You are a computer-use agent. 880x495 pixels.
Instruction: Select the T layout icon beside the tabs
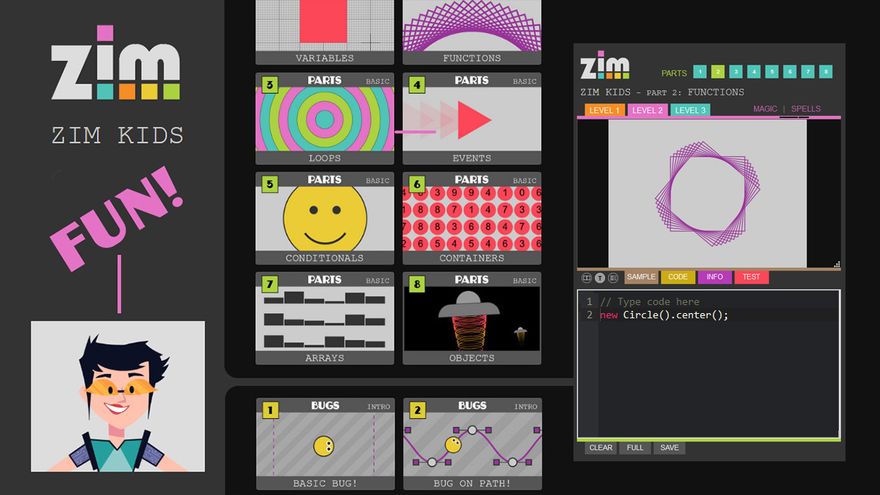(x=599, y=278)
